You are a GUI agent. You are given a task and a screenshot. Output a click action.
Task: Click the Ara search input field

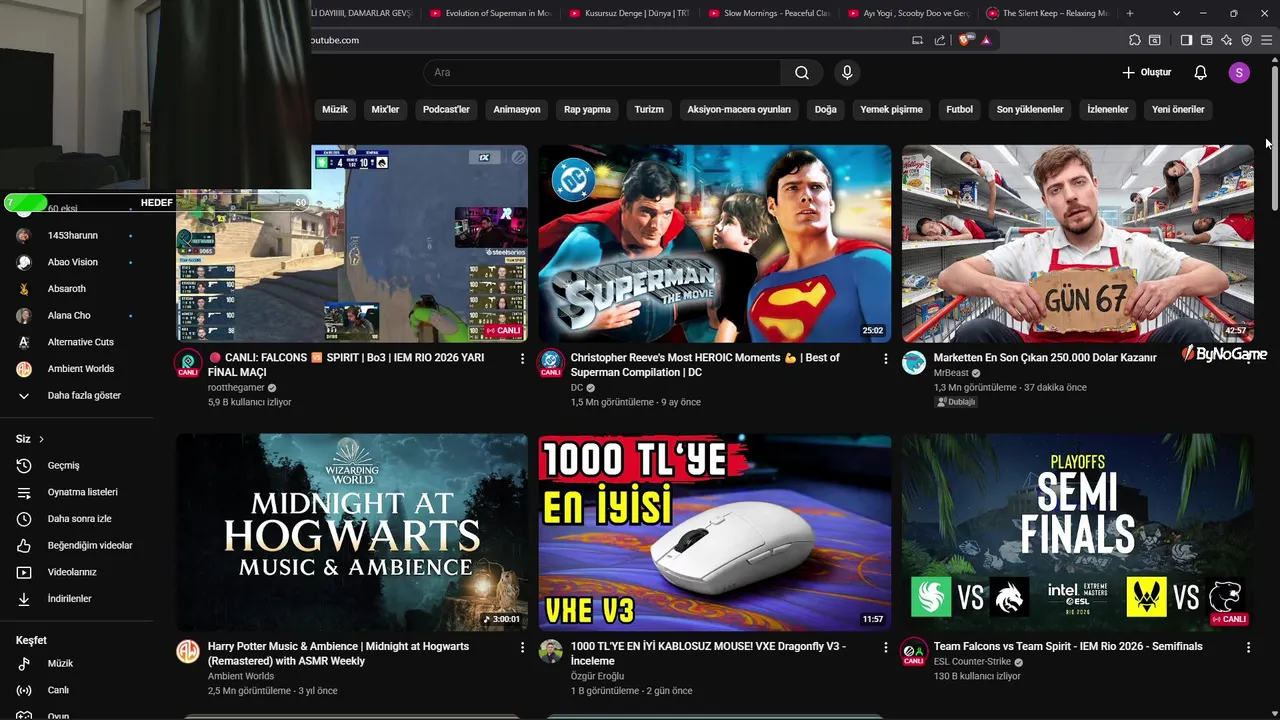603,72
